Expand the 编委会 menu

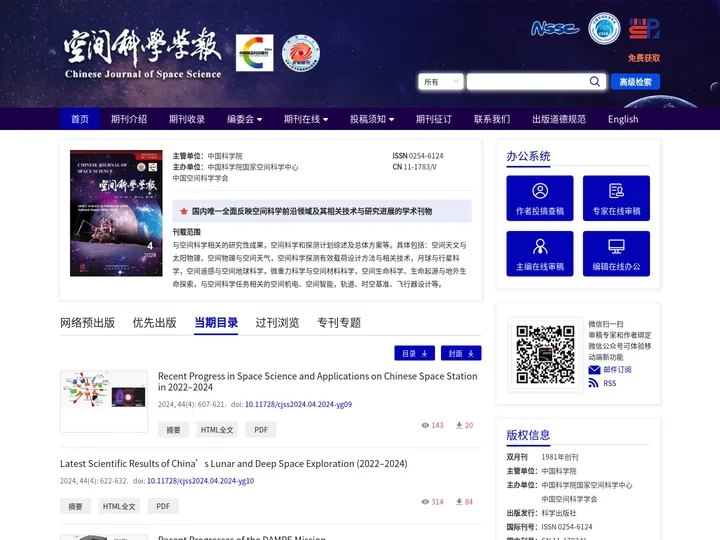pos(244,119)
